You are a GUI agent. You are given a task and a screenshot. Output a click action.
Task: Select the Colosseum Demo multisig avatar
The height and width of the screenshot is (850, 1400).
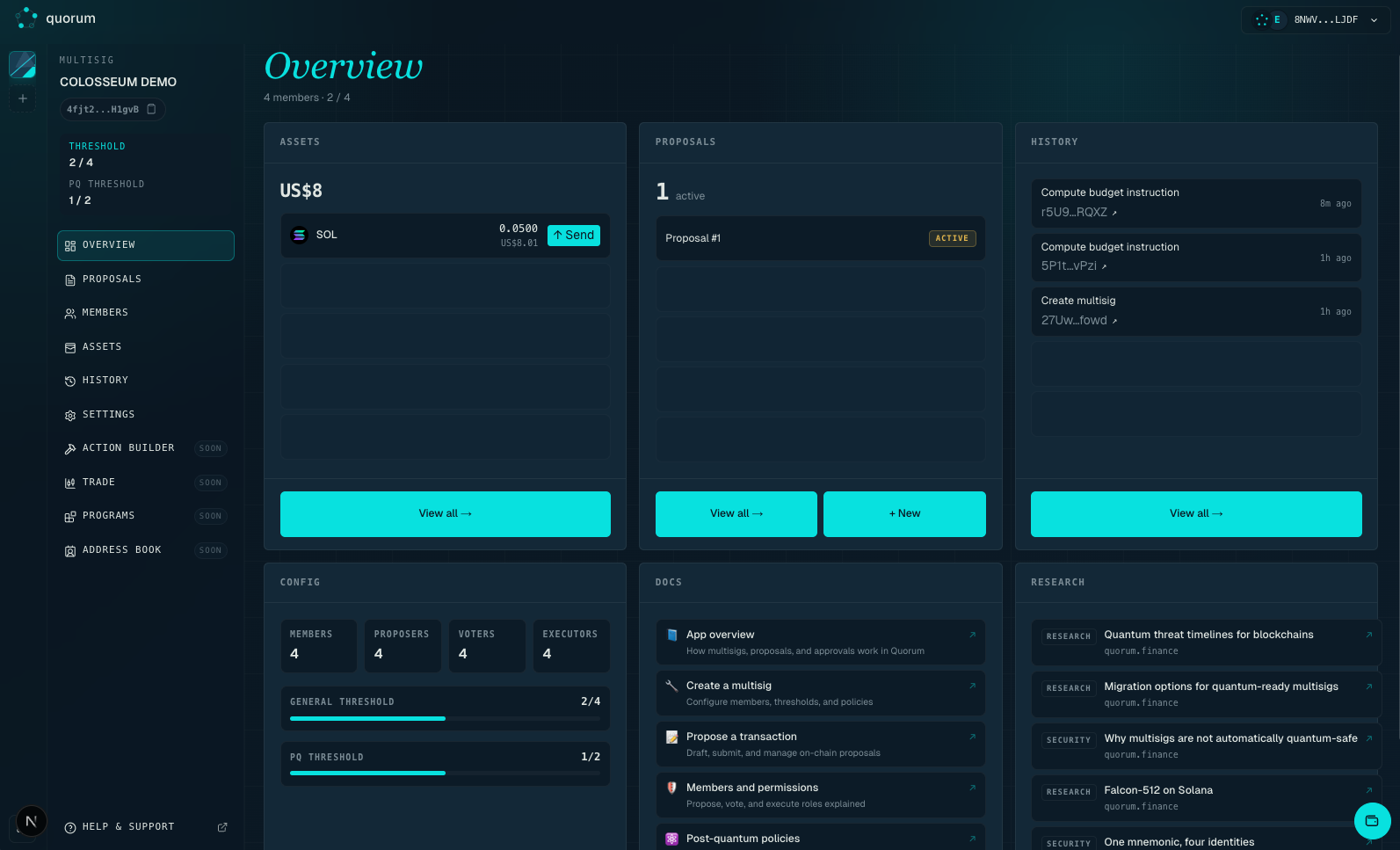click(x=23, y=64)
